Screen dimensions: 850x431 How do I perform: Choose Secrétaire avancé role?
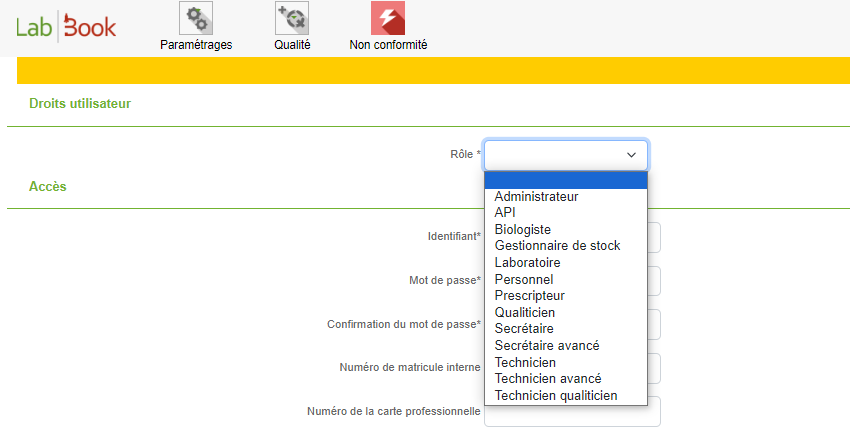pyautogui.click(x=547, y=345)
